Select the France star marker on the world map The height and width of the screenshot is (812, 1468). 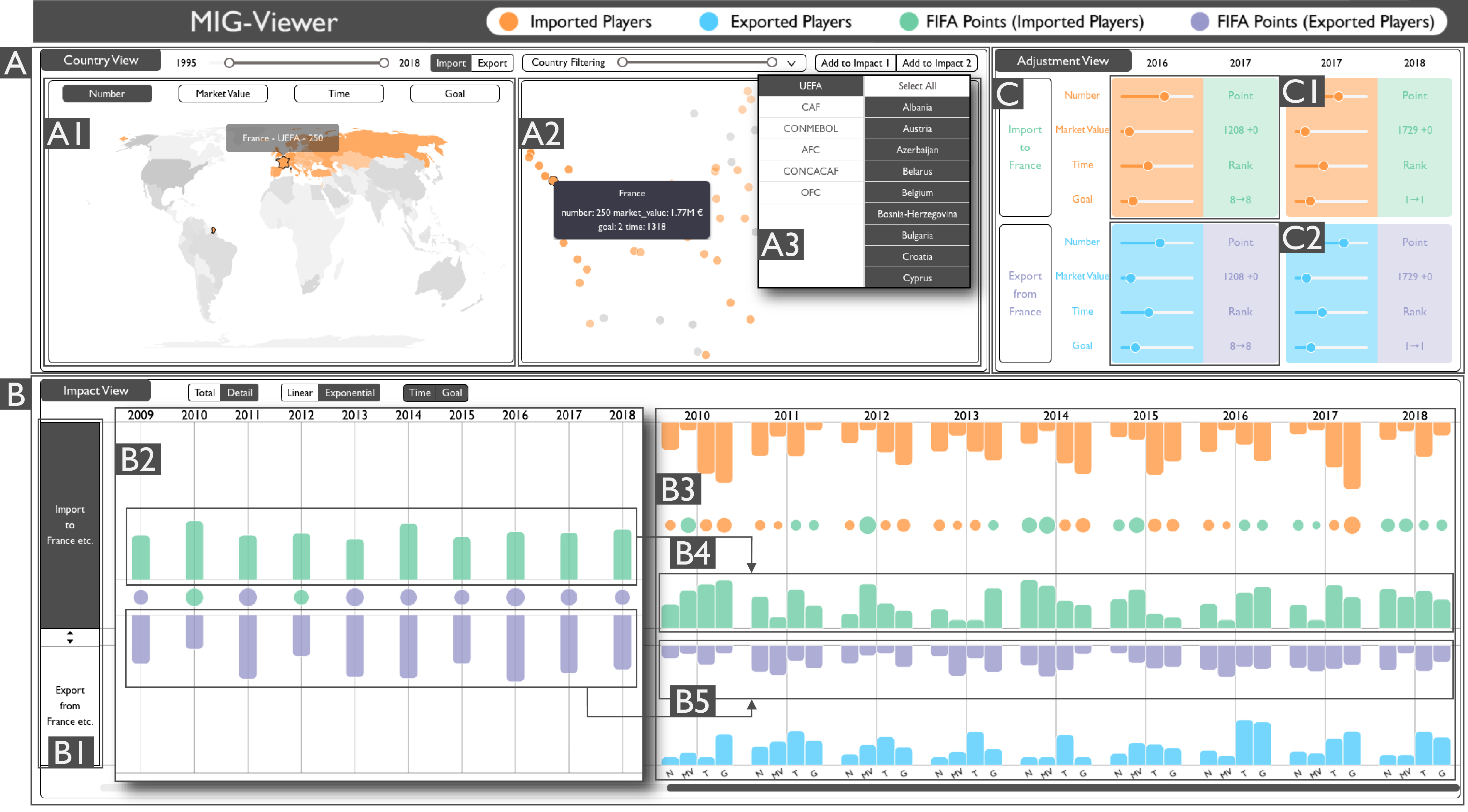(282, 163)
